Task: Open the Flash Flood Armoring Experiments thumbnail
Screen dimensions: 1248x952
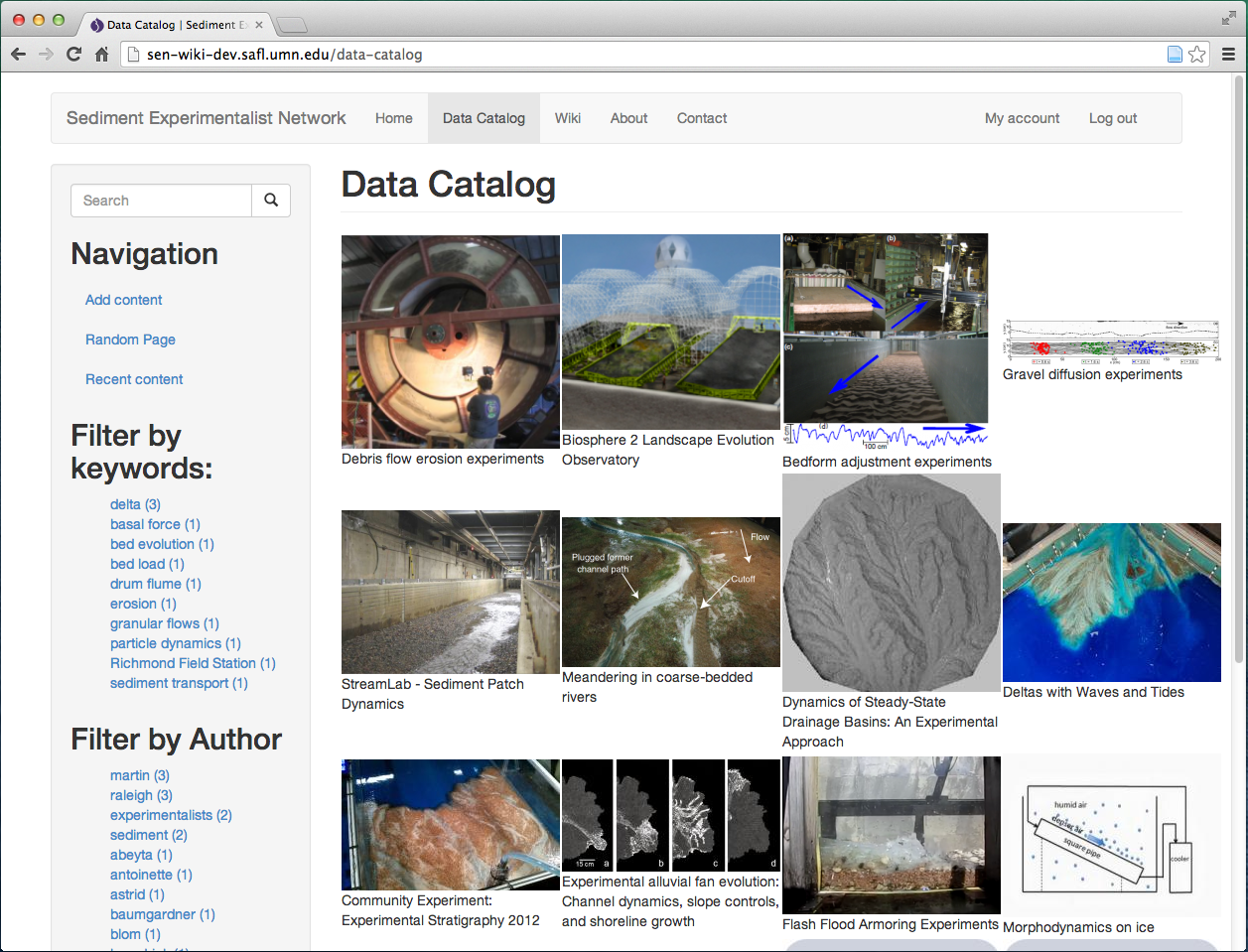Action: click(892, 835)
